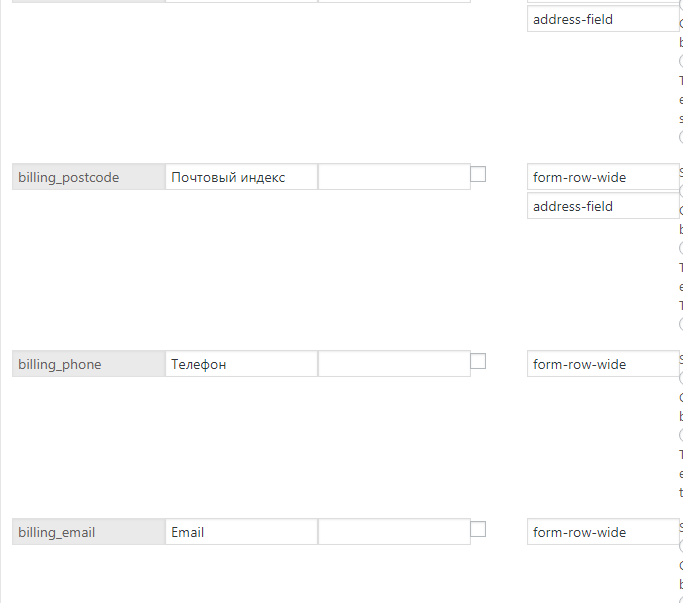The height and width of the screenshot is (603, 683).
Task: Click the topmost address-field class input
Action: [602, 19]
